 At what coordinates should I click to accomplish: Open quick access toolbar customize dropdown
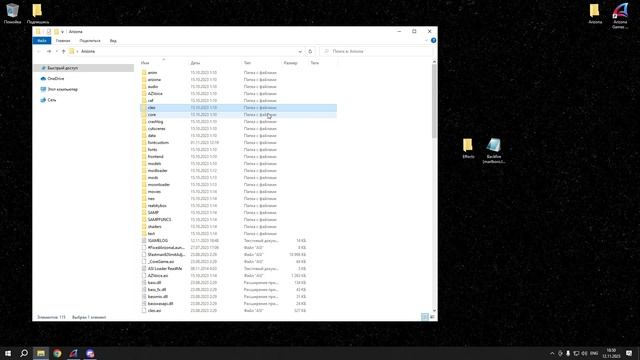tap(62, 31)
